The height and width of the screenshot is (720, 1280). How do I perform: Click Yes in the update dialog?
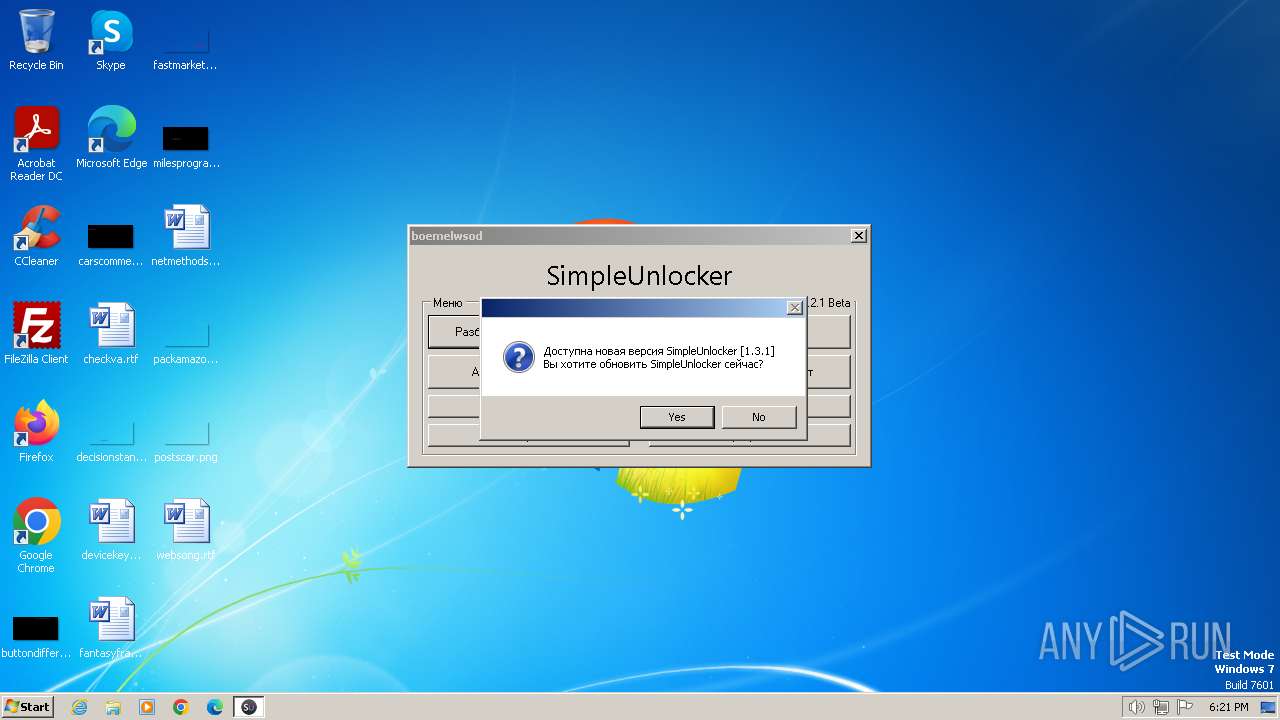click(x=677, y=417)
